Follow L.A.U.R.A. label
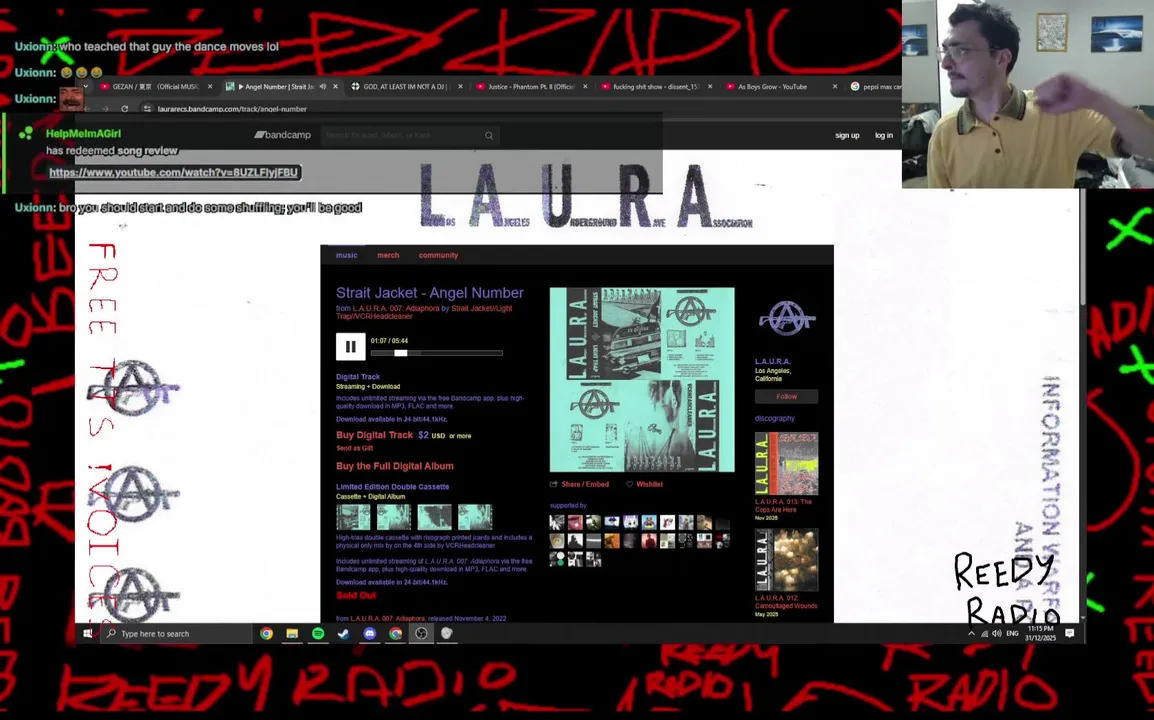1154x720 pixels. pos(786,397)
